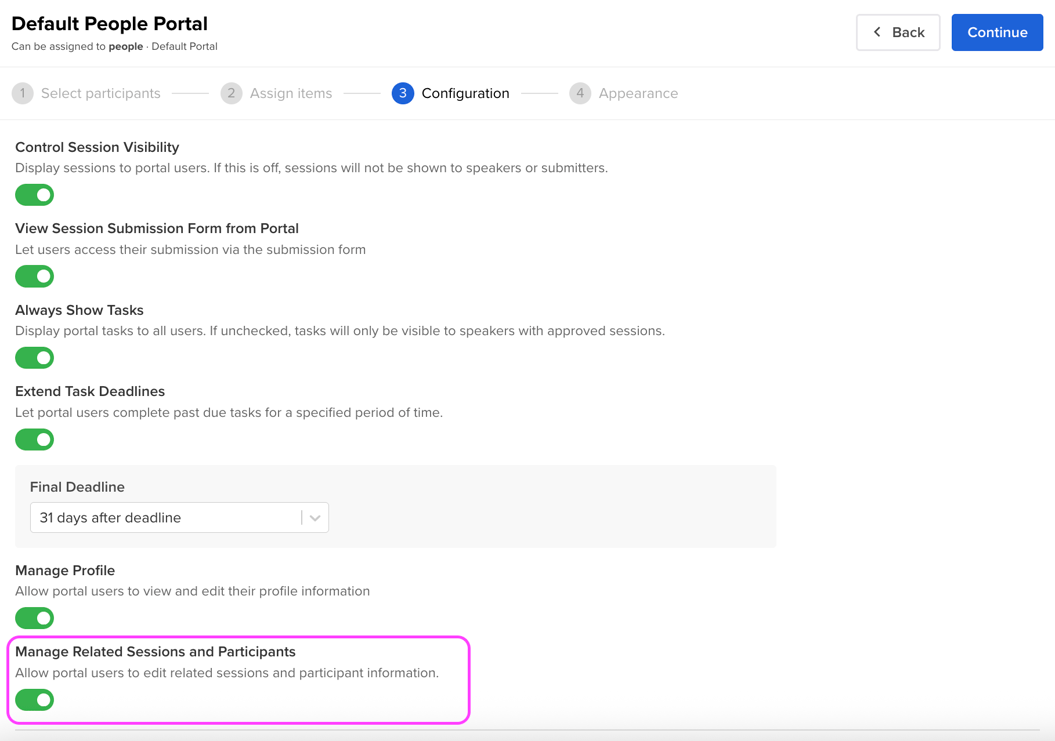
Task: Expand the Final Deadline chevron arrow
Action: (315, 518)
